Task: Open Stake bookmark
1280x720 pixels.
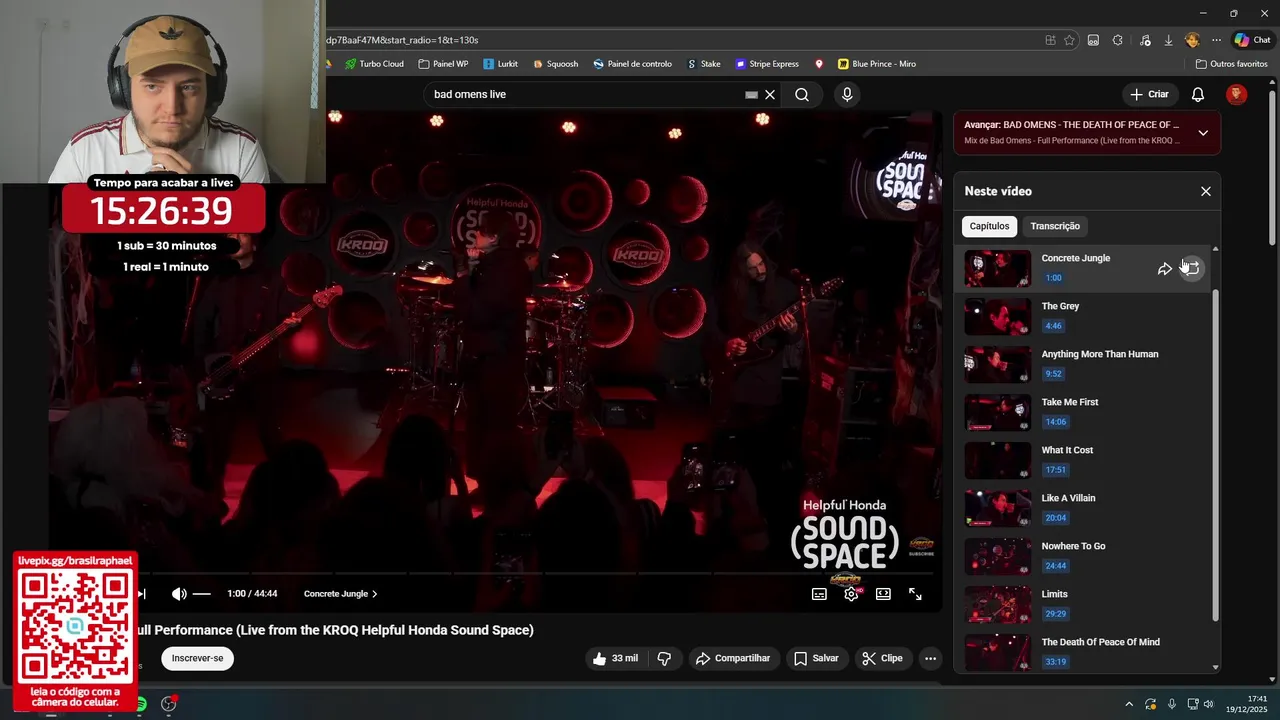Action: point(704,64)
